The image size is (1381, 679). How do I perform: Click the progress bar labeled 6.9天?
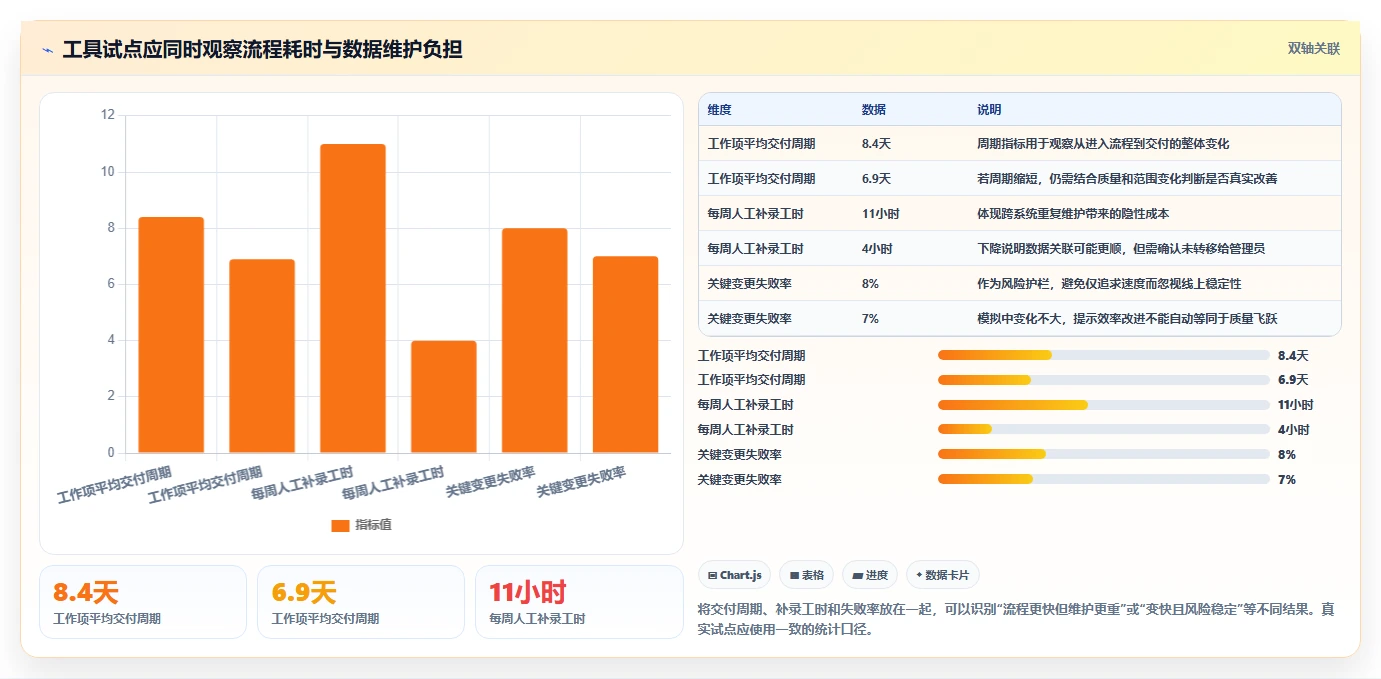point(1104,380)
